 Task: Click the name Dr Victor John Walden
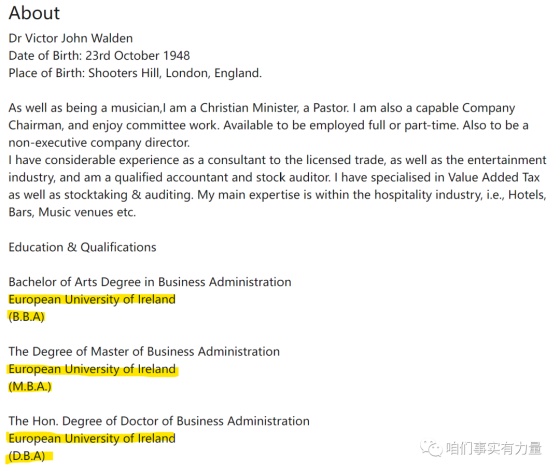click(x=70, y=38)
